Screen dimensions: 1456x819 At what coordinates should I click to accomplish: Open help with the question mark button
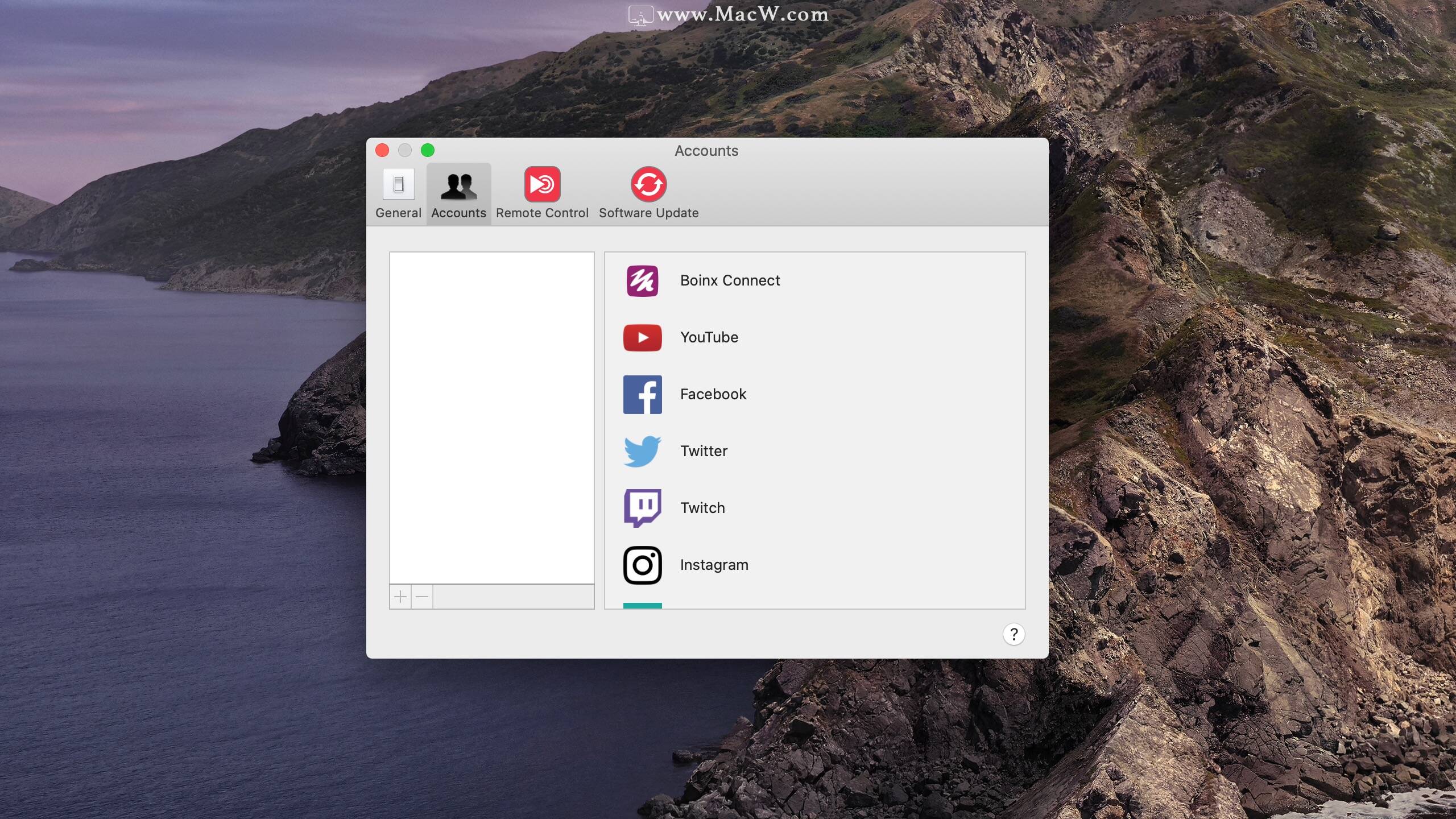[x=1014, y=634]
